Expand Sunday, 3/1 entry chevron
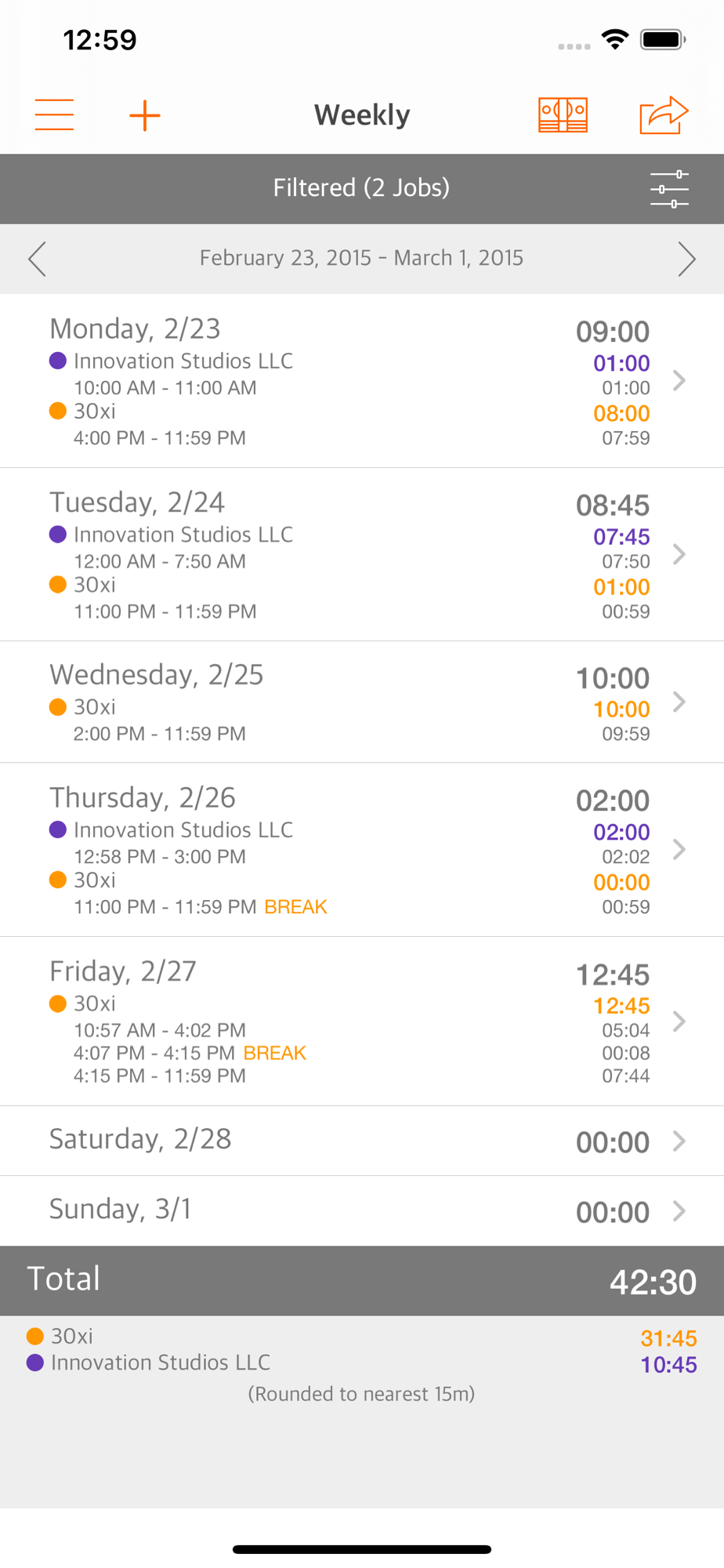Viewport: 724px width, 1568px height. 679,1211
